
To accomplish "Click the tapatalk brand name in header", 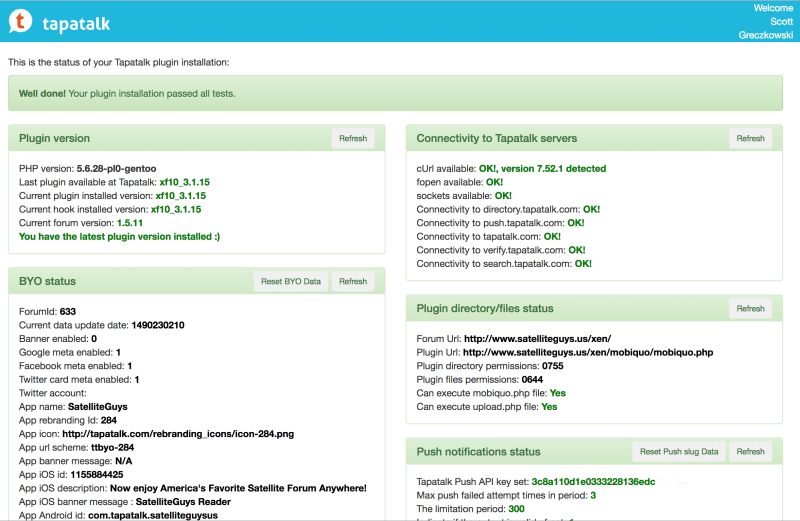I will [76, 23].
